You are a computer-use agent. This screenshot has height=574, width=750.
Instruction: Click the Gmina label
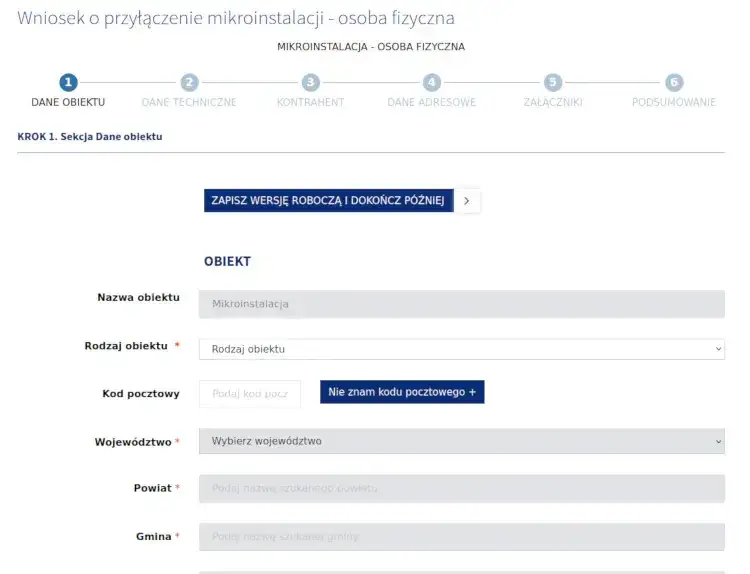154,537
